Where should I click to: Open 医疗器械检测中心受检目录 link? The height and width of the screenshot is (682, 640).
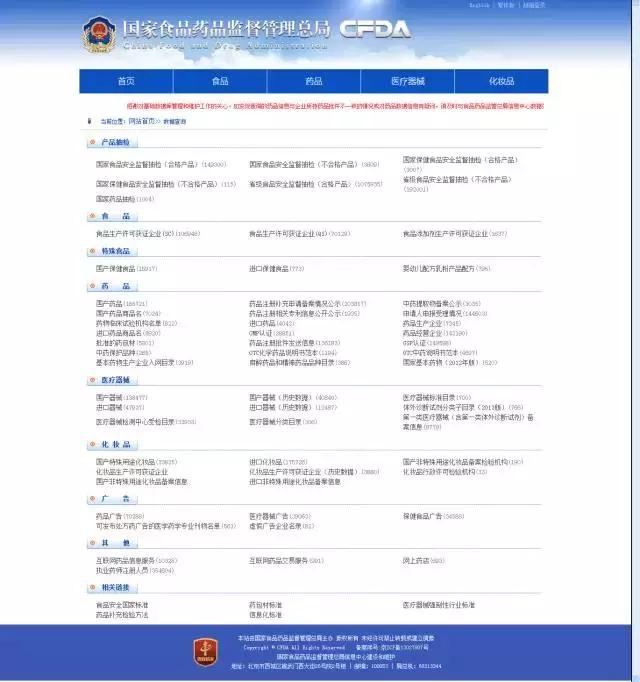point(146,422)
